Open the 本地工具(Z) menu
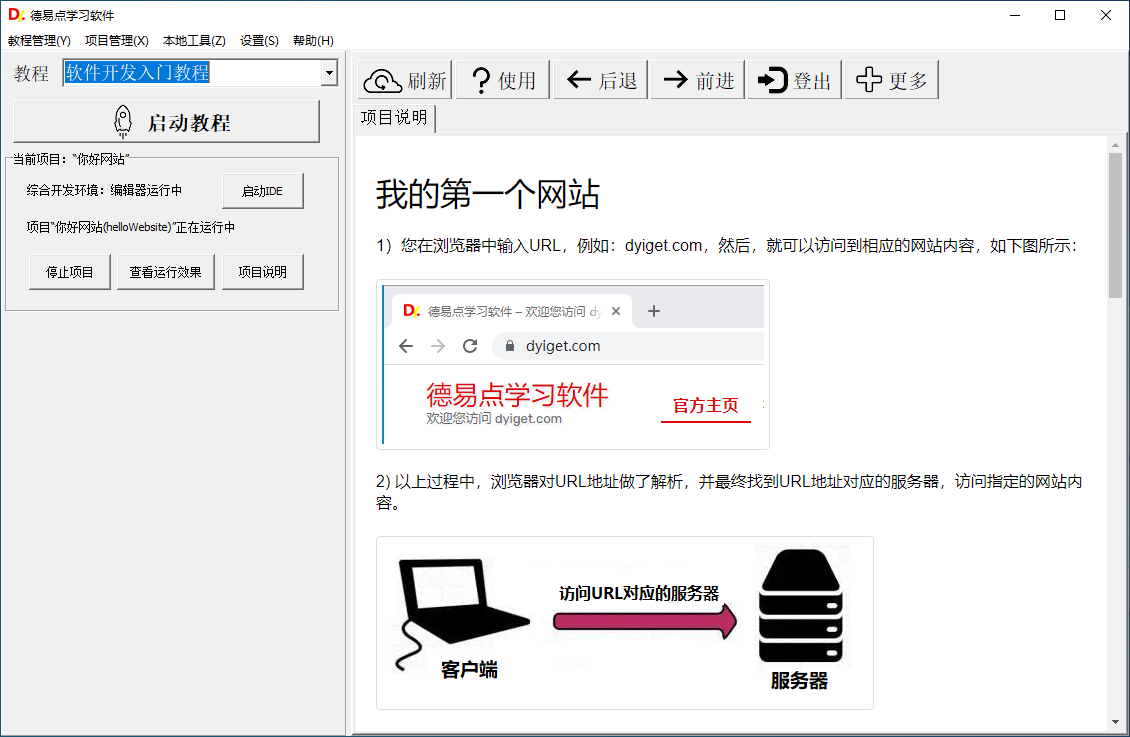 [x=194, y=40]
